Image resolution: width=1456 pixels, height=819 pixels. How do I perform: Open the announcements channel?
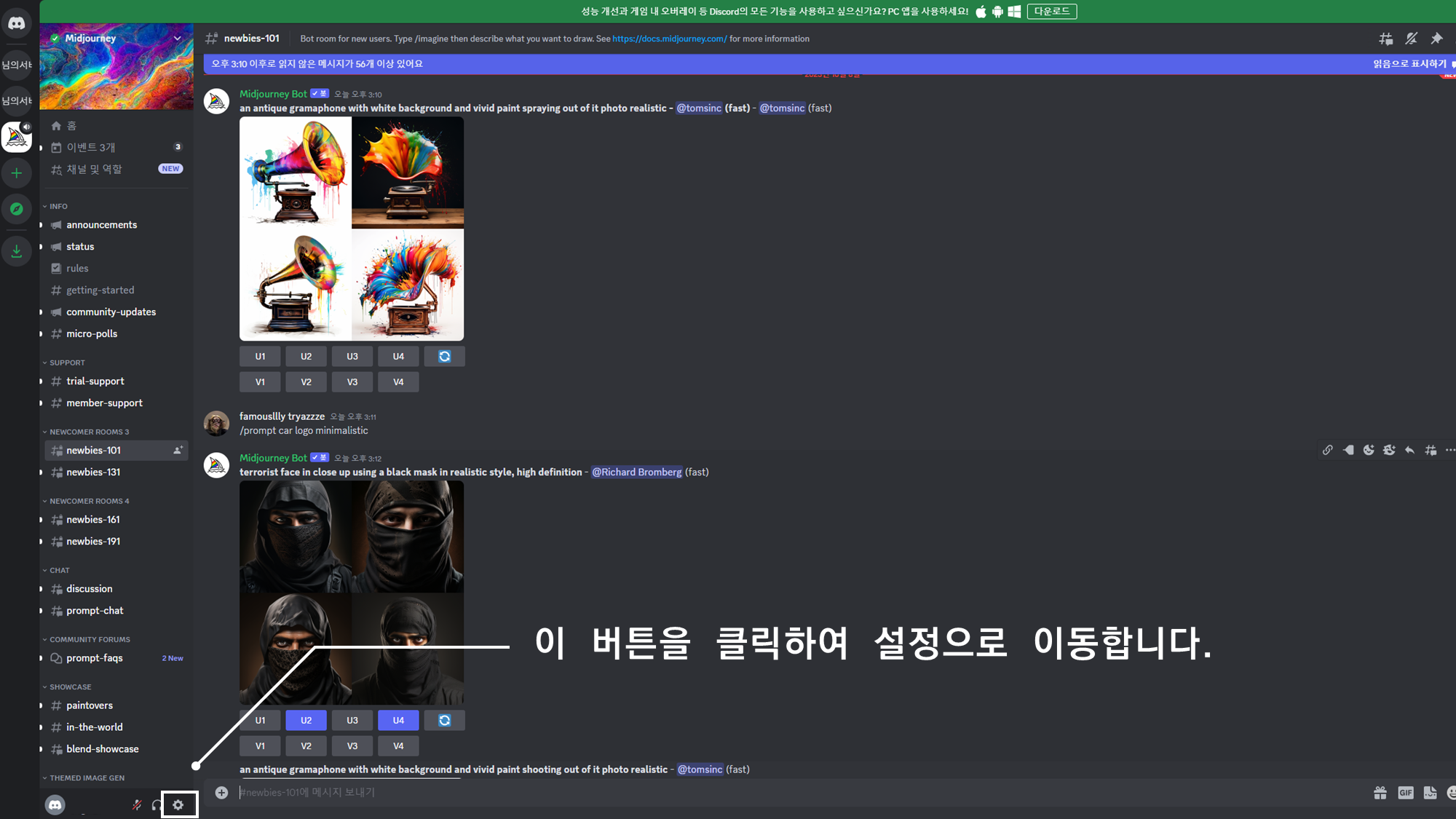[x=101, y=225]
